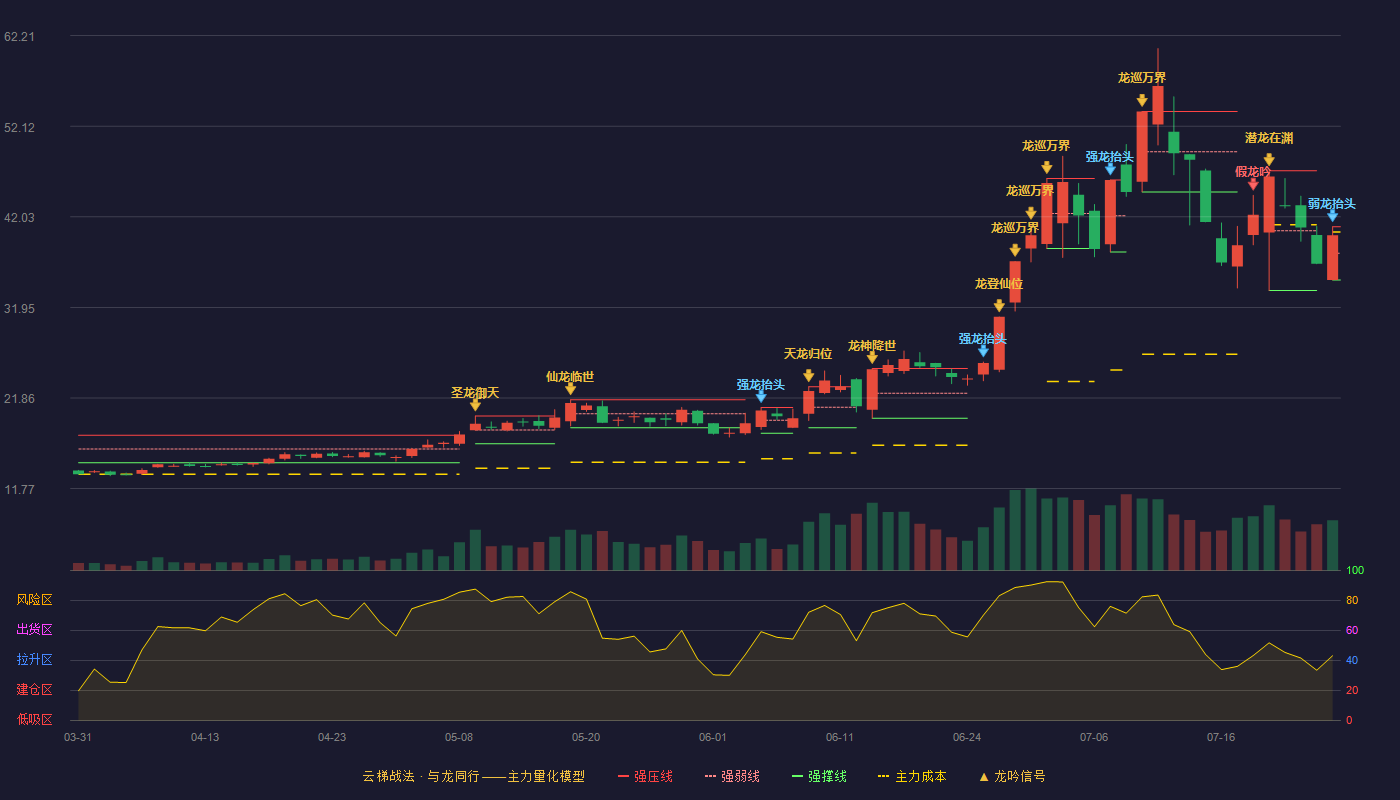1400x800 pixels.
Task: Click the 拉升区 zone label
Action: 34,660
